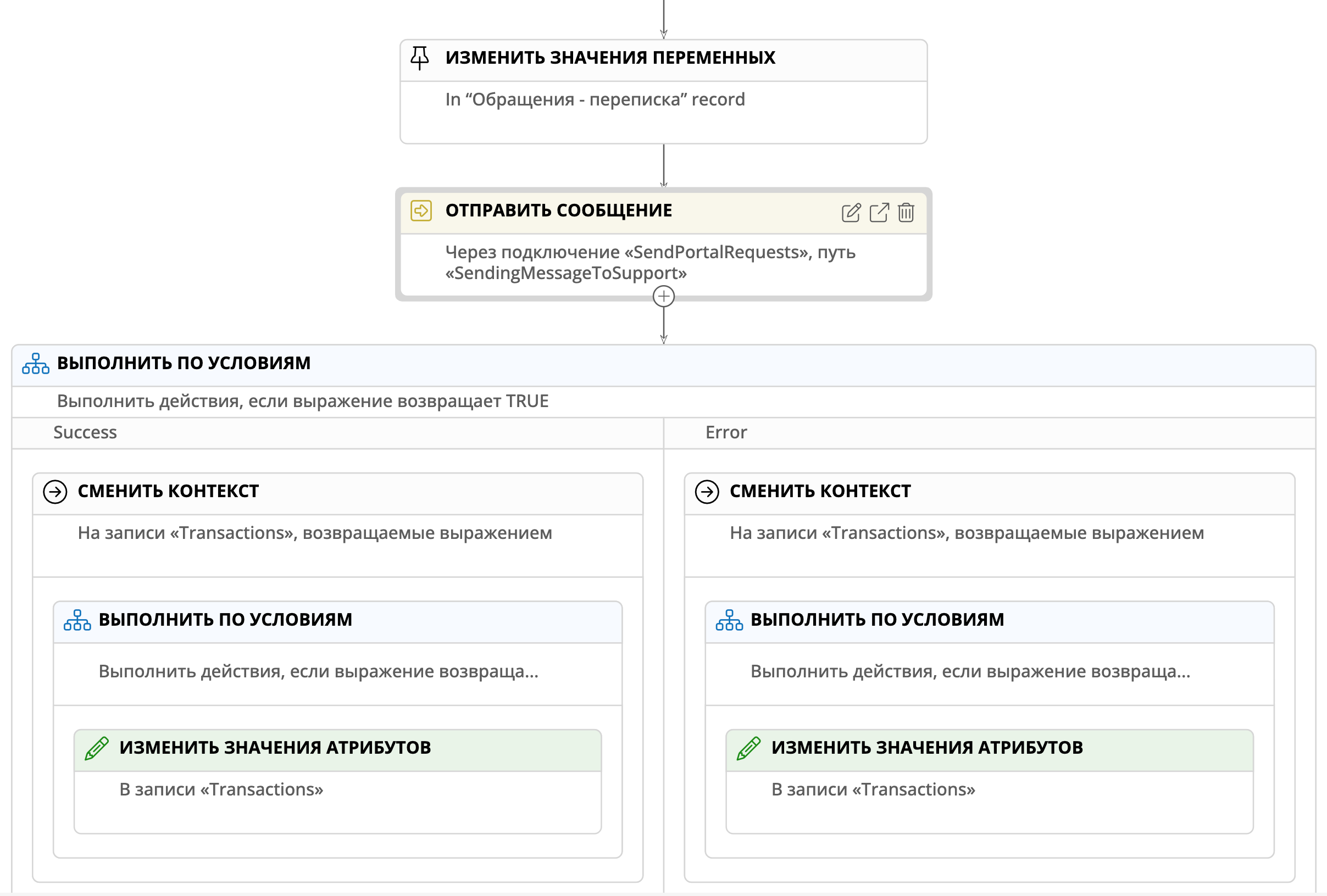1327x896 pixels.
Task: Click nested condition tree icon in Success branch
Action: coord(77,620)
